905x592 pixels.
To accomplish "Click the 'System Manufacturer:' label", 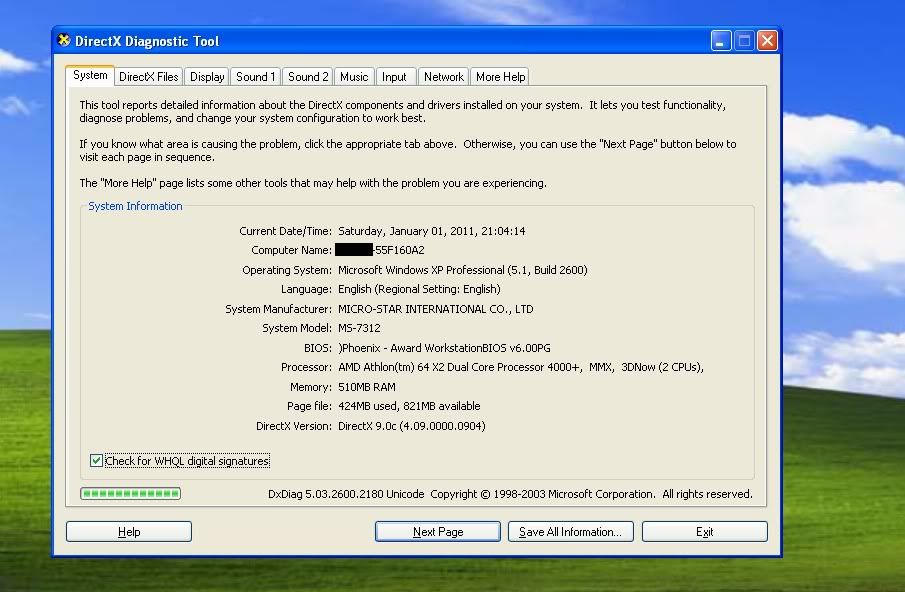I will coord(279,309).
